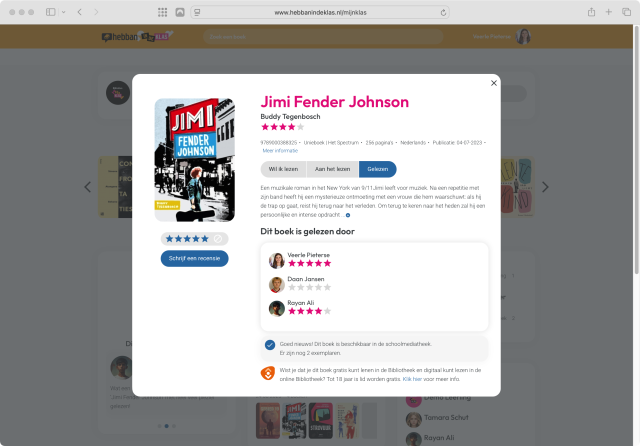Open the 'Meer informatie' link

280,151
